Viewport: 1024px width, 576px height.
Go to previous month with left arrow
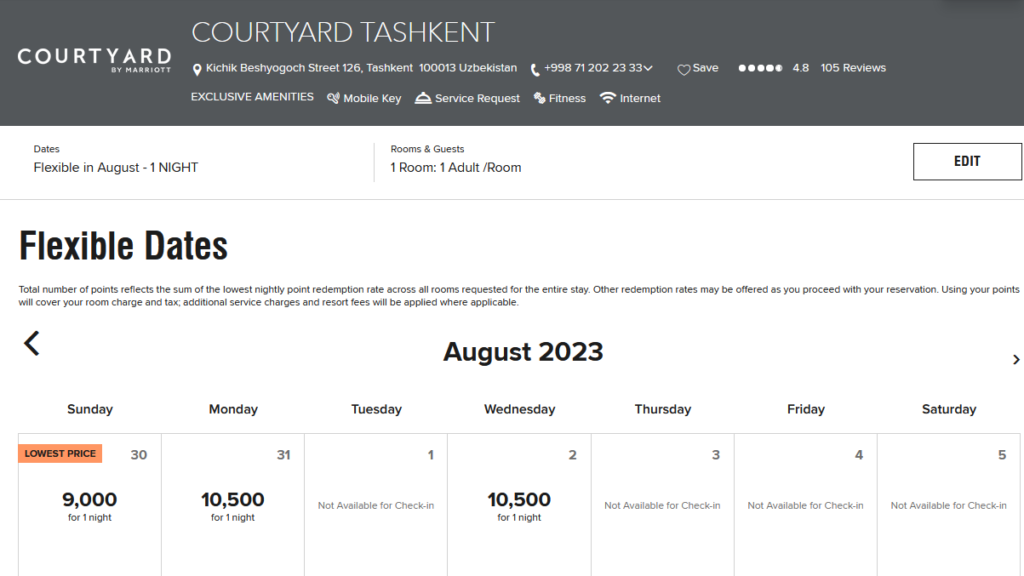(x=32, y=343)
